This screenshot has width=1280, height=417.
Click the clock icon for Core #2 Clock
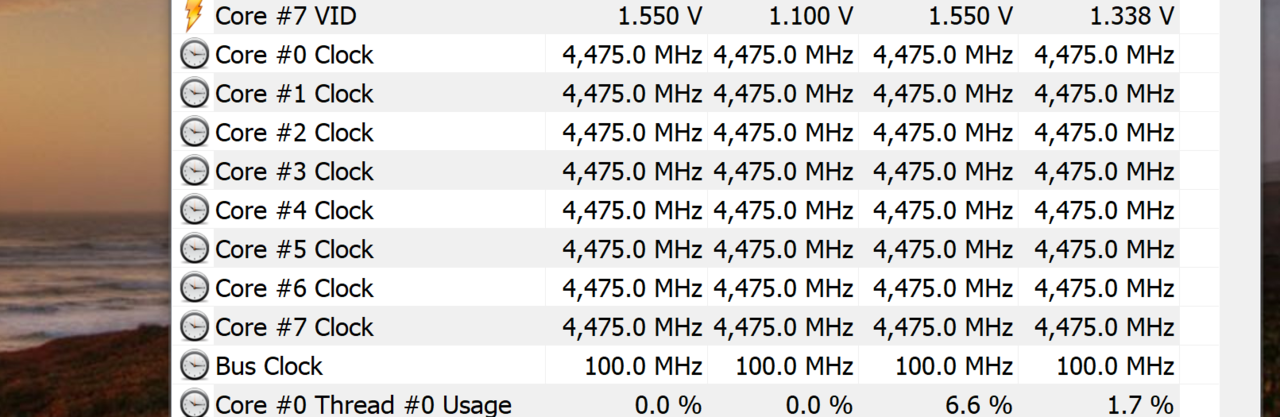point(194,133)
